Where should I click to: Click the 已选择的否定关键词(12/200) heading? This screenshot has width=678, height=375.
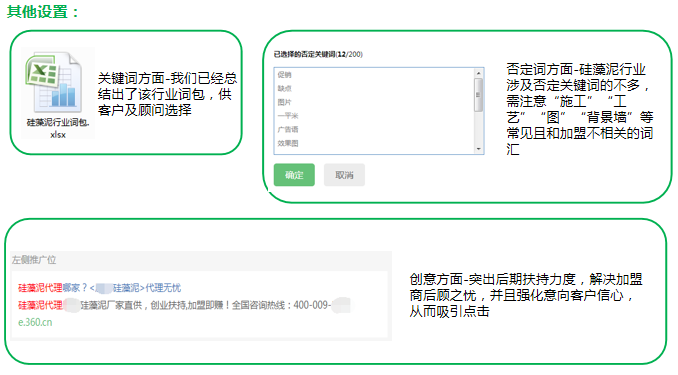coord(318,54)
